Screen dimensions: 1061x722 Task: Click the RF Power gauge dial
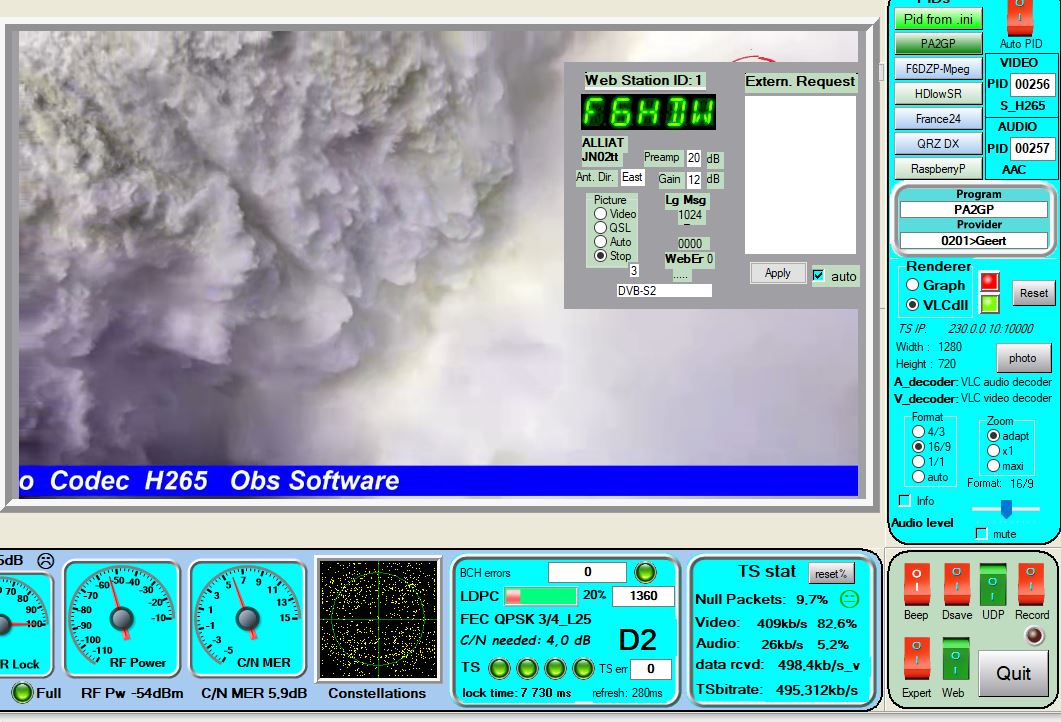[122, 618]
